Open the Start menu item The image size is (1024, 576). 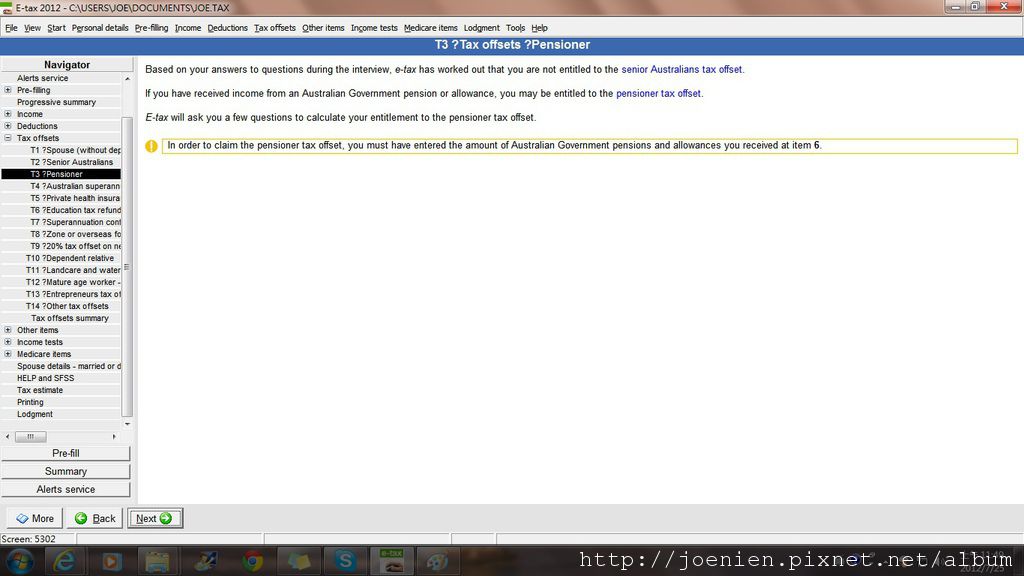click(56, 28)
